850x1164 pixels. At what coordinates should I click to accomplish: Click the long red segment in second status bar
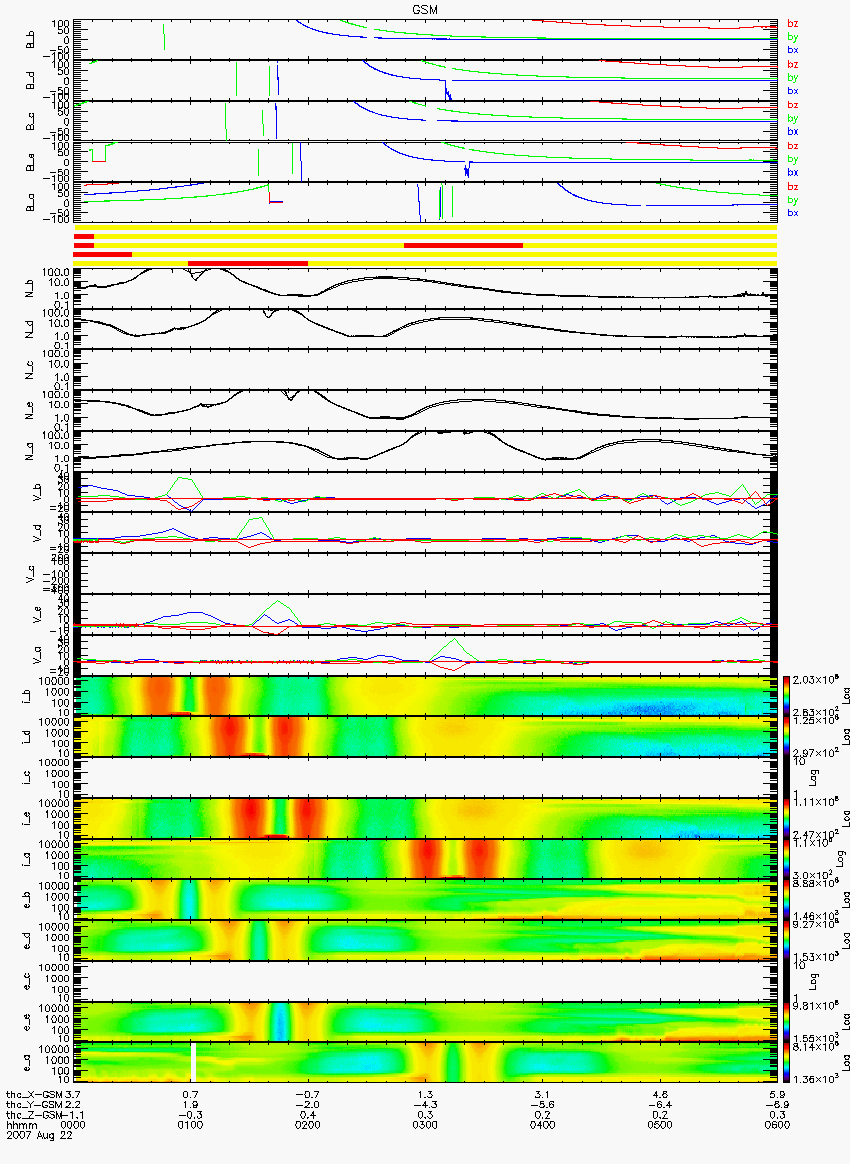click(463, 245)
